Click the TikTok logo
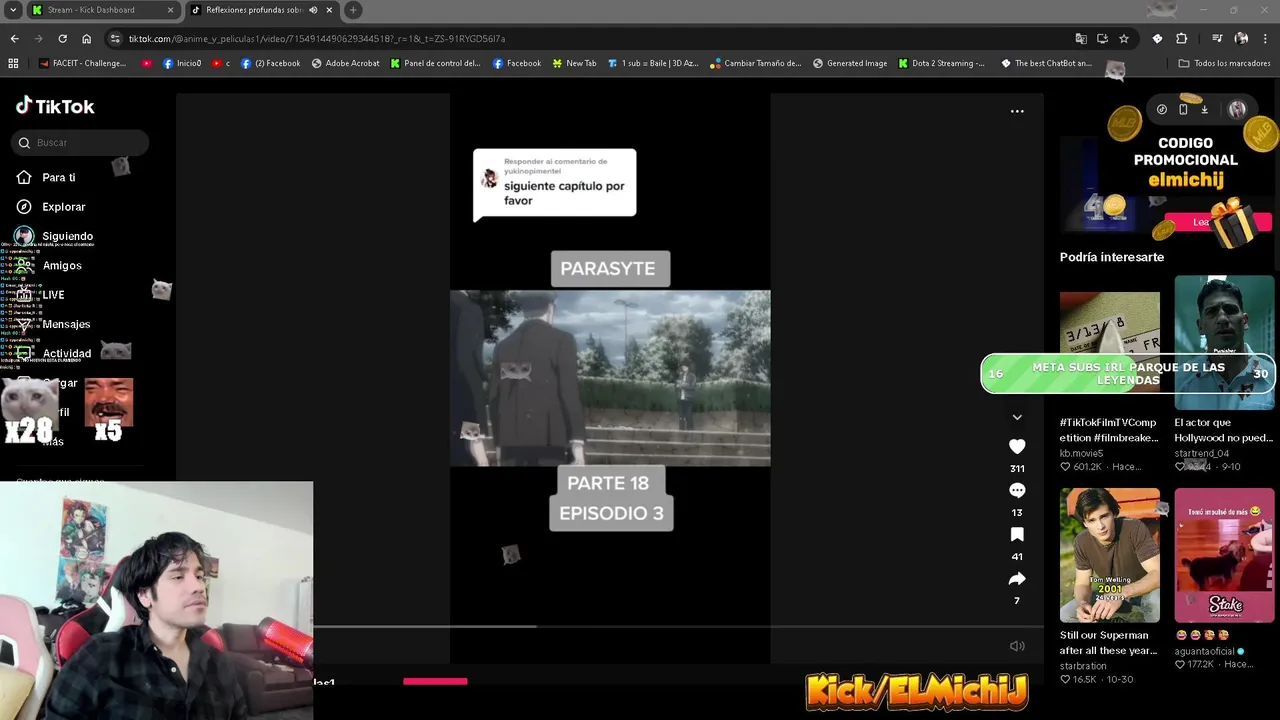Viewport: 1280px width, 720px height. coord(55,106)
